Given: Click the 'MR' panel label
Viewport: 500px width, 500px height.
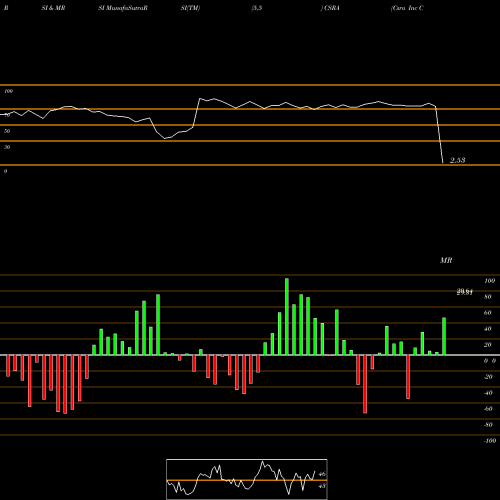Looking at the screenshot, I should (x=446, y=260).
